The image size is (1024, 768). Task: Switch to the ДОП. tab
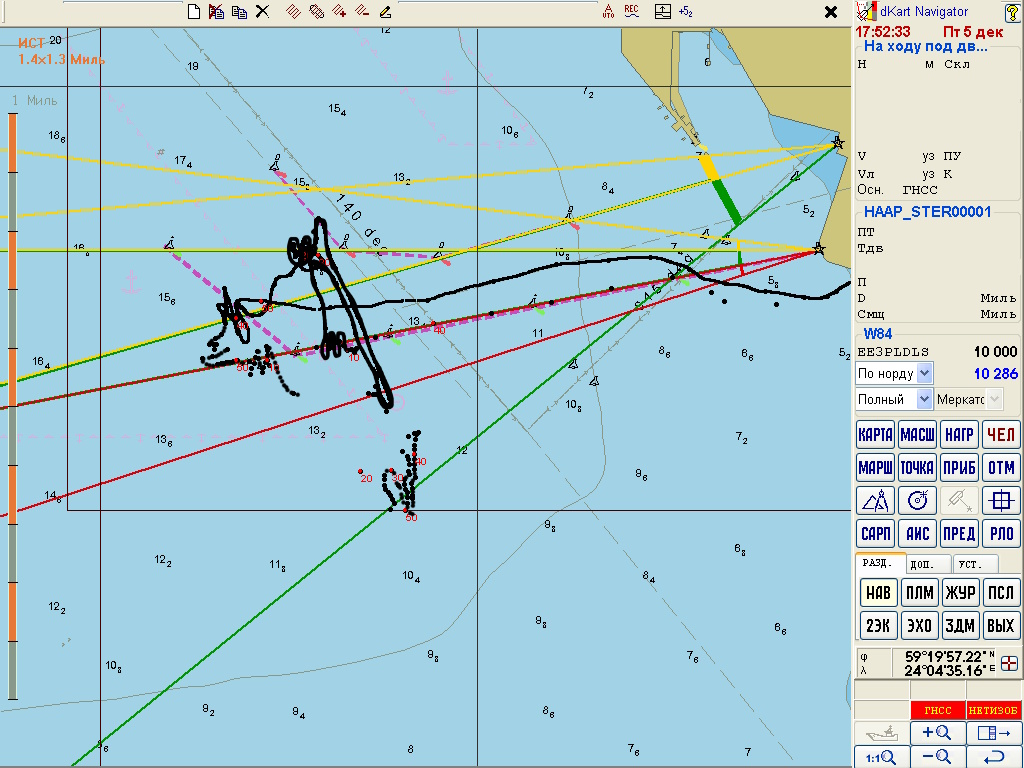pos(929,564)
